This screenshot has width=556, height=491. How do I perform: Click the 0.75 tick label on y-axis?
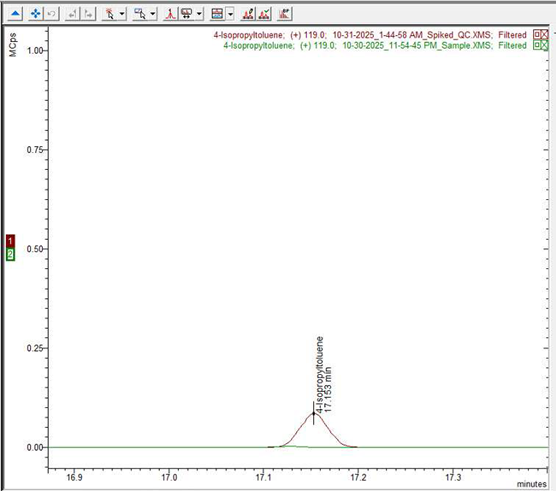(x=35, y=150)
